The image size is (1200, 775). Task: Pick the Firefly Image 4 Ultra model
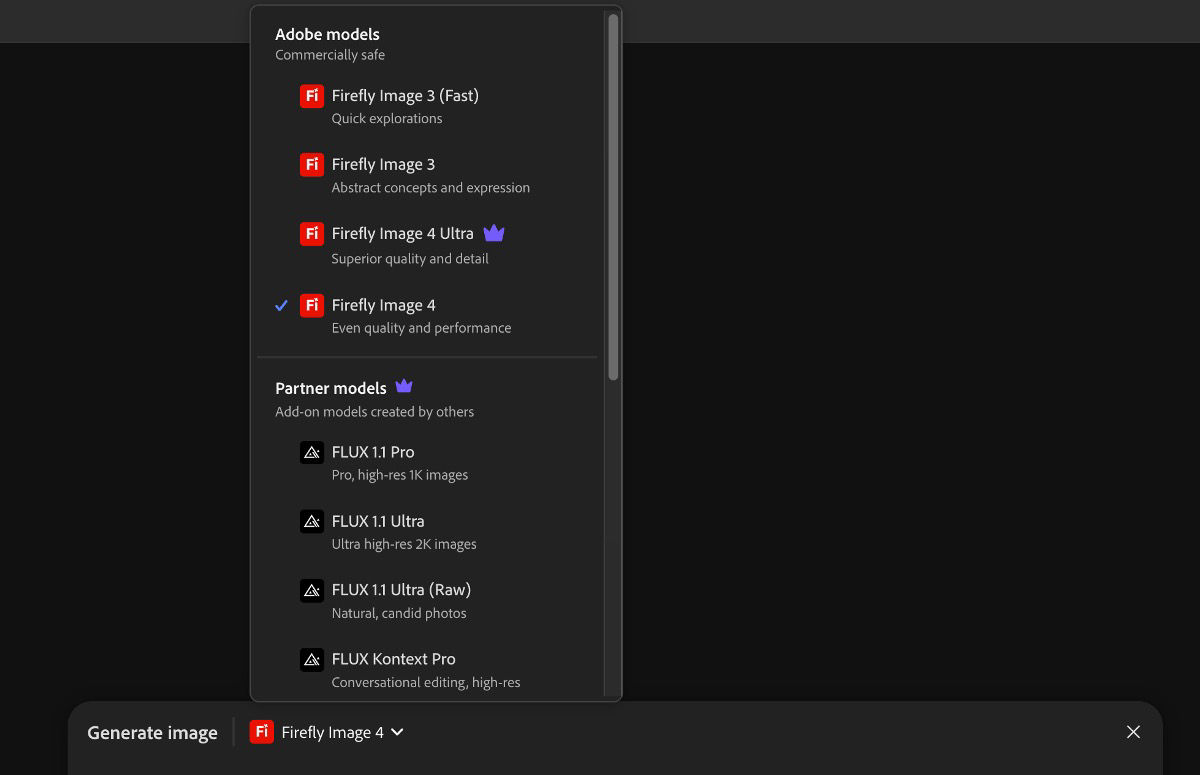point(428,245)
